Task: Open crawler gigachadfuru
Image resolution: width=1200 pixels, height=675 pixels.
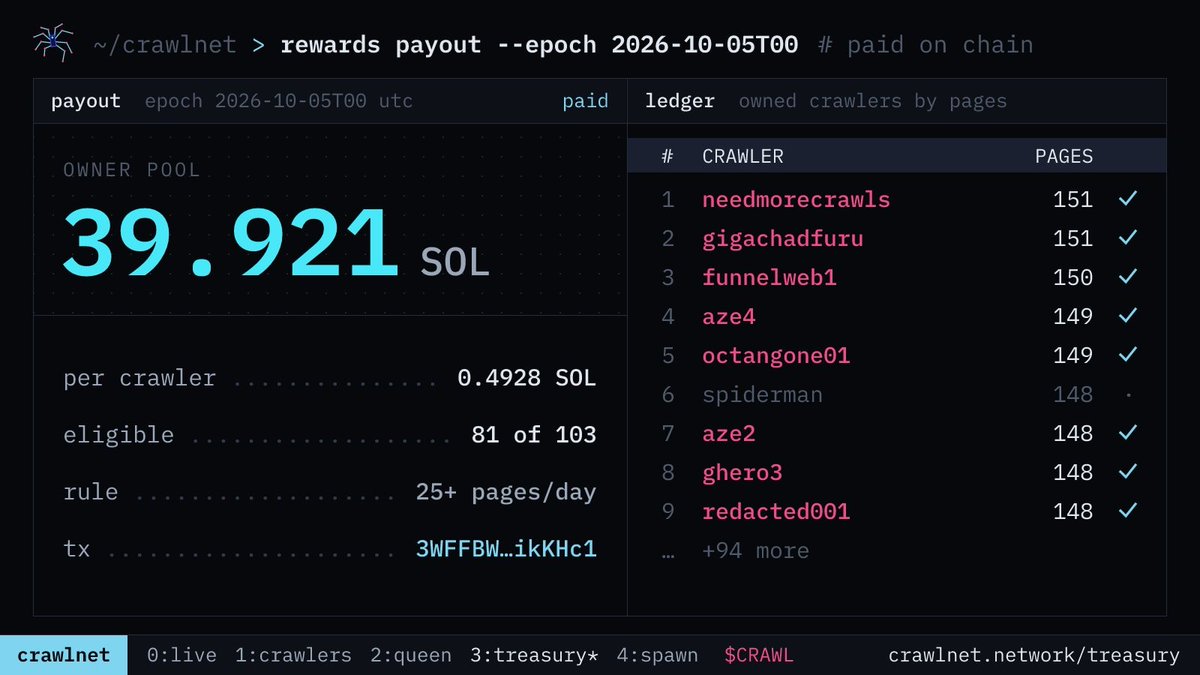Action: (x=783, y=239)
